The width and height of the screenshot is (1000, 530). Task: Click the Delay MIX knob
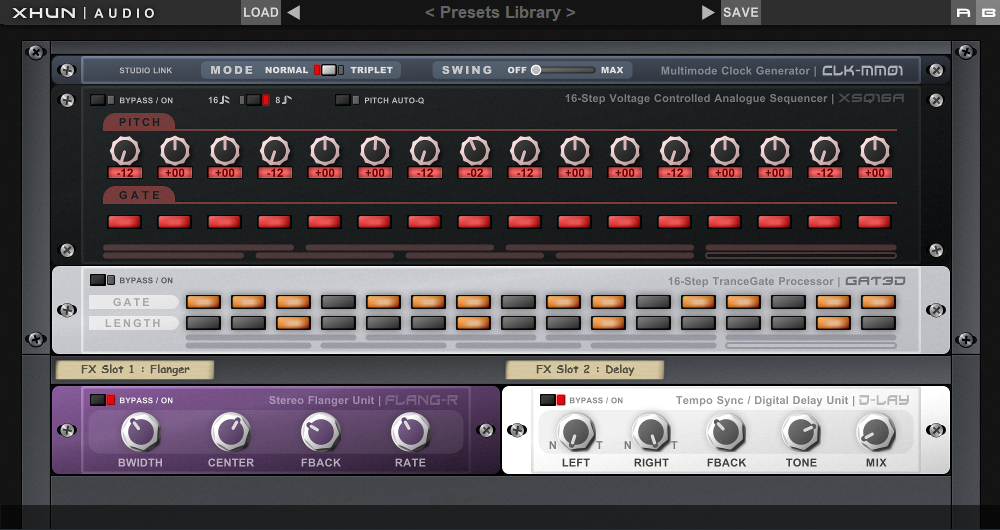pyautogui.click(x=876, y=432)
